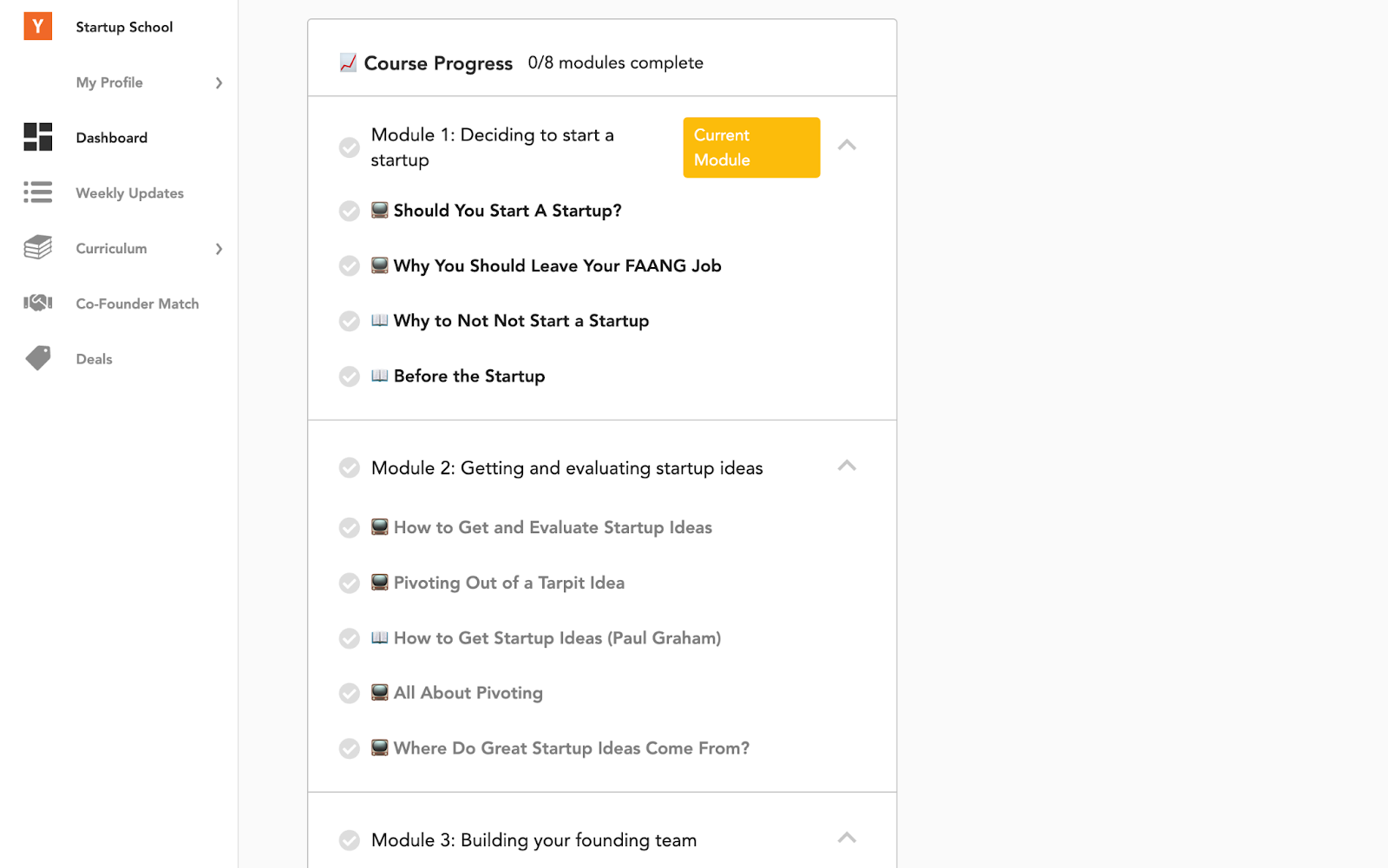Viewport: 1388px width, 868px height.
Task: Open Why You Should Leave Your FAANG Job
Action: pos(557,266)
